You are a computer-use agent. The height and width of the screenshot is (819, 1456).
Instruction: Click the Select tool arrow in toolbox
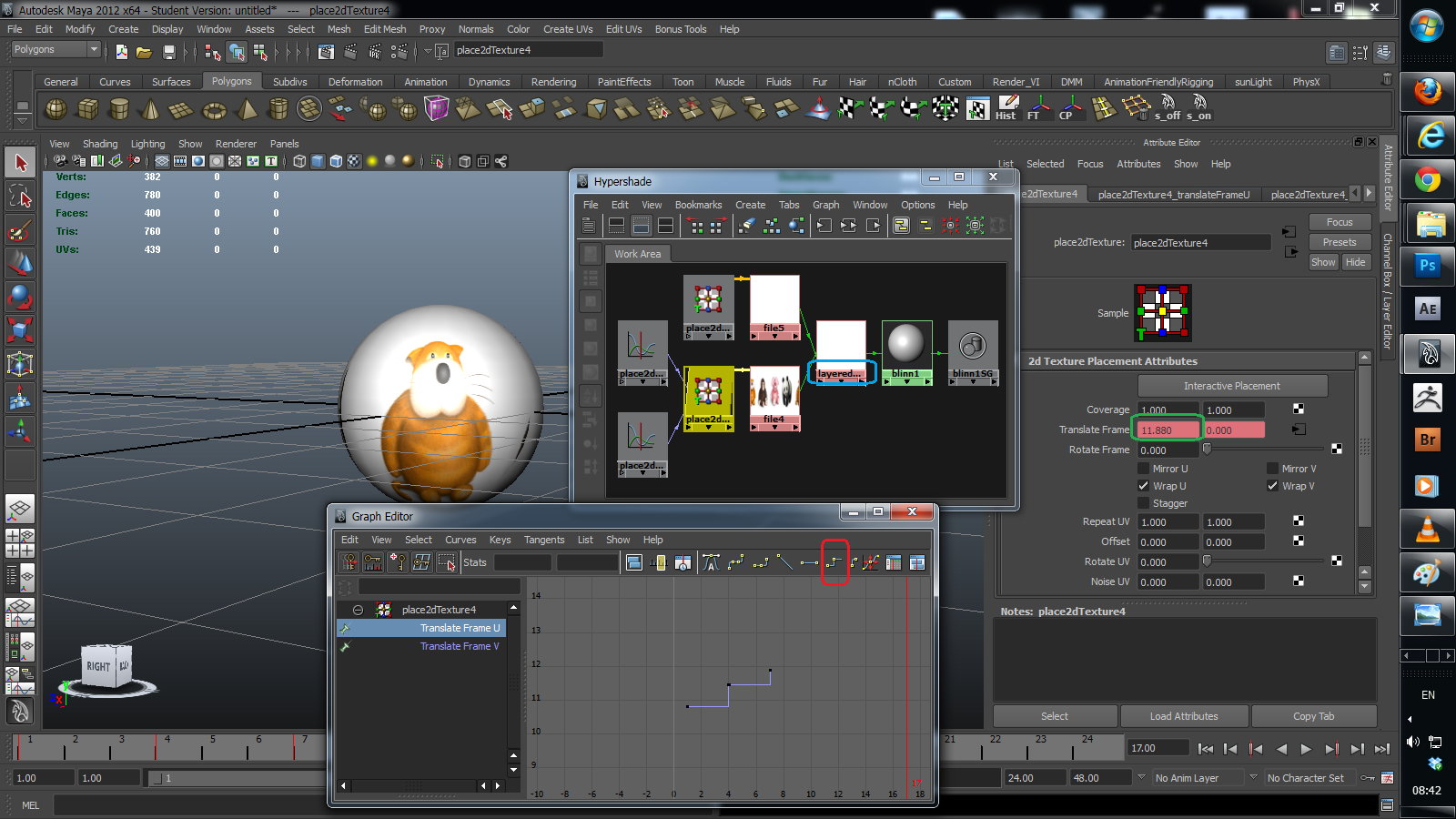click(20, 163)
